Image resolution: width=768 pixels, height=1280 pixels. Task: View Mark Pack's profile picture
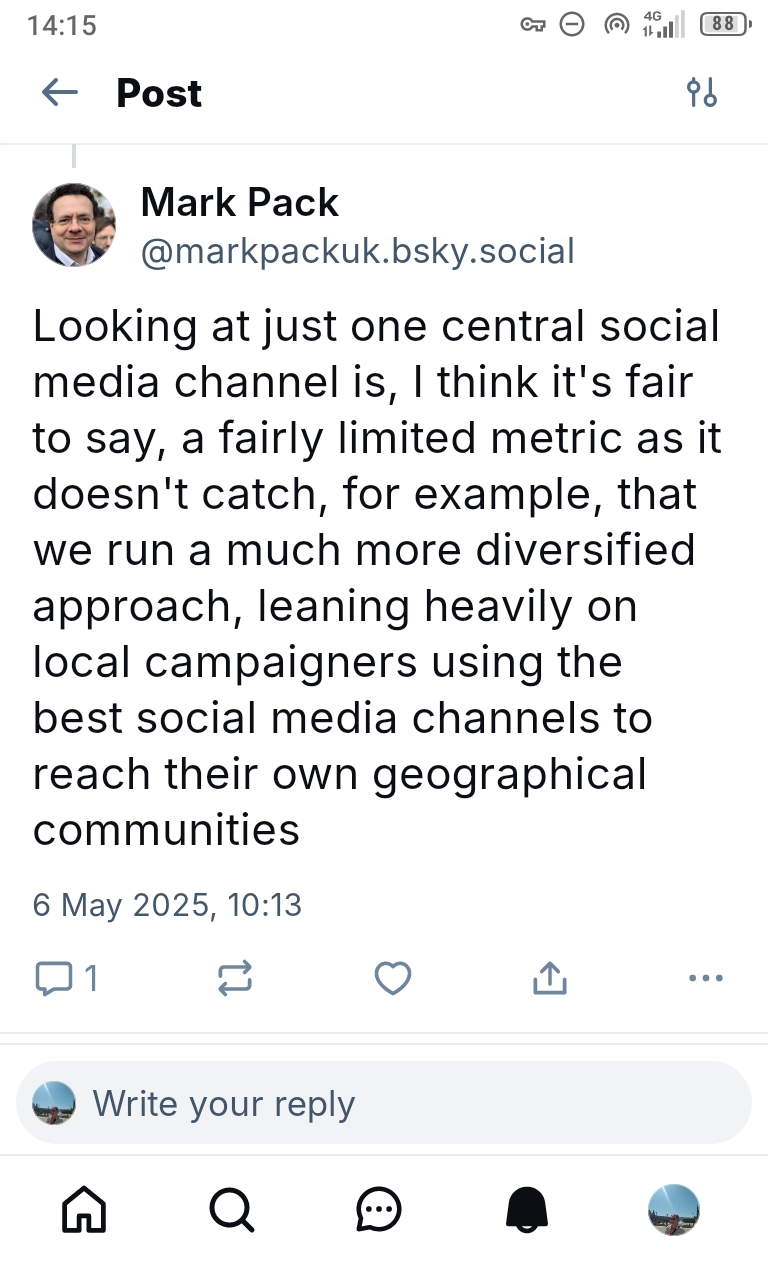tap(74, 225)
